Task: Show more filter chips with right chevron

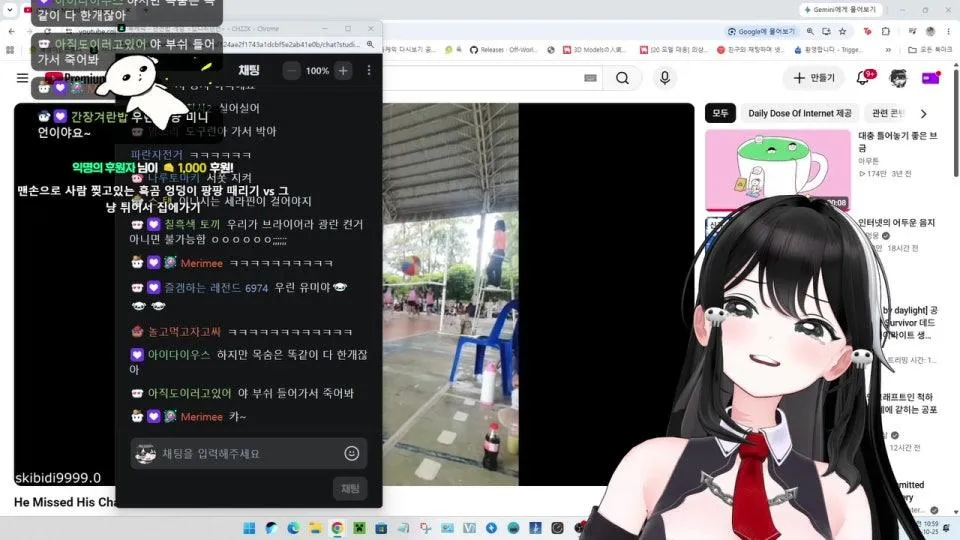Action: [924, 113]
